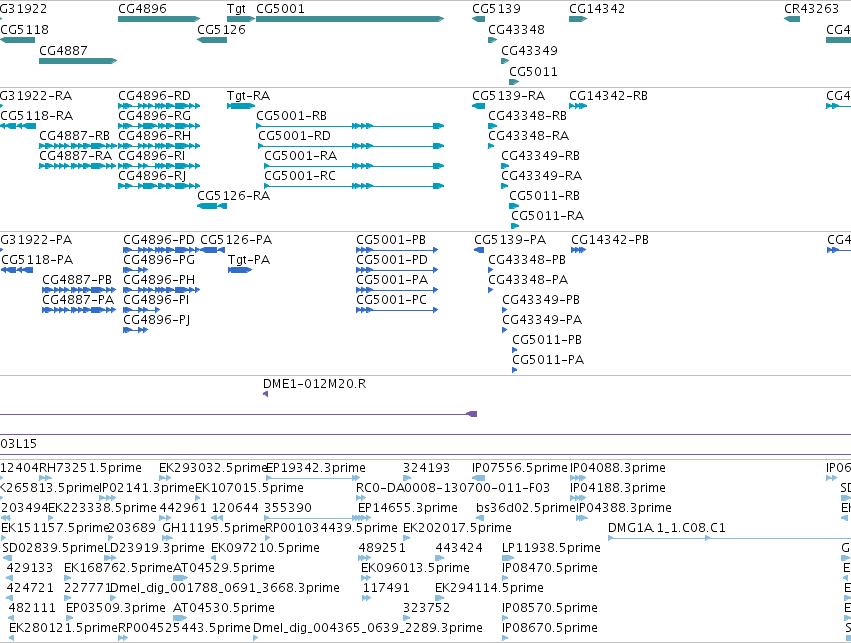The image size is (851, 643).
Task: Click transcript Tgt-RA
Action: coord(241,106)
